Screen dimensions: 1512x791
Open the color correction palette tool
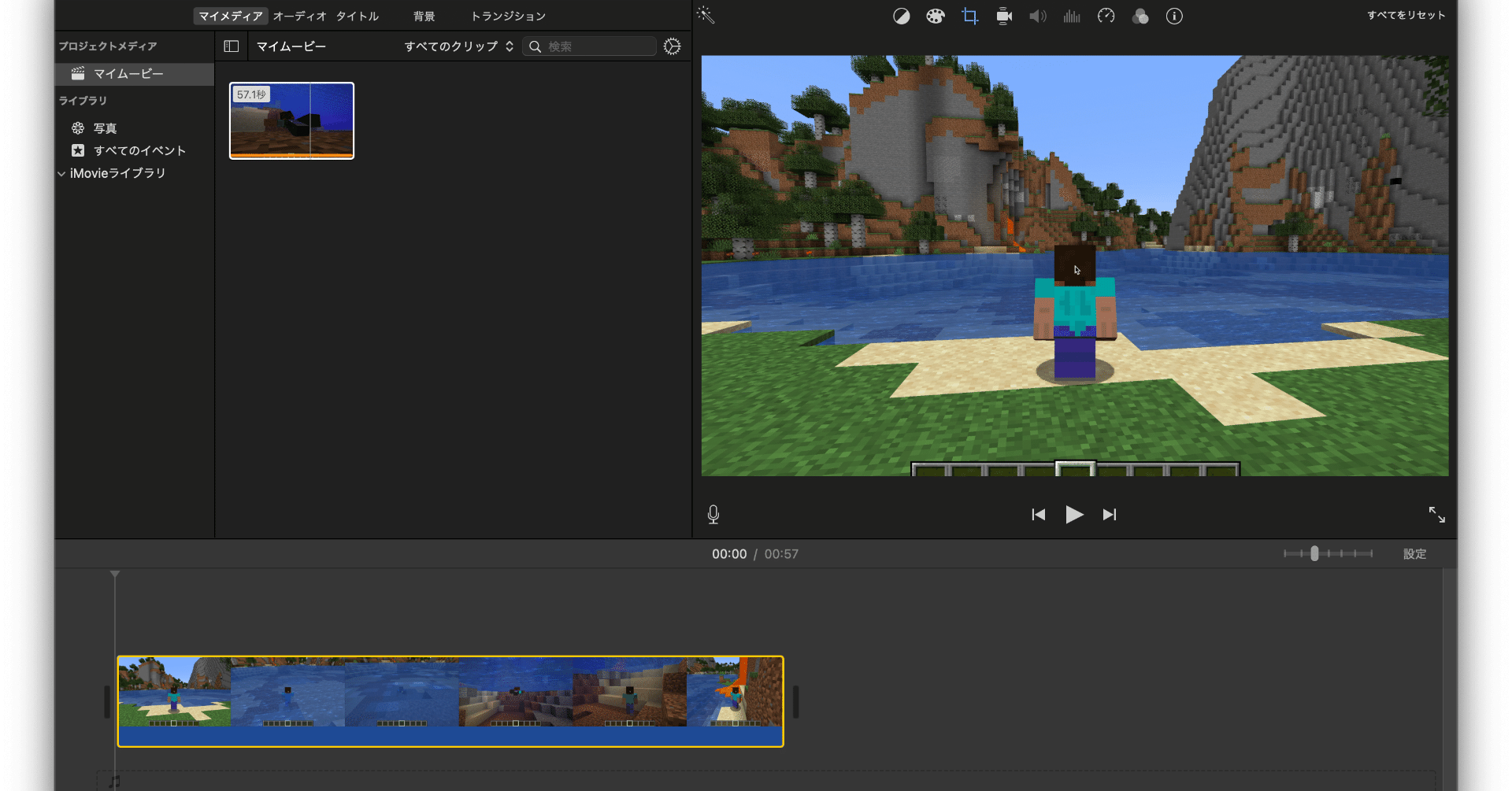click(935, 17)
